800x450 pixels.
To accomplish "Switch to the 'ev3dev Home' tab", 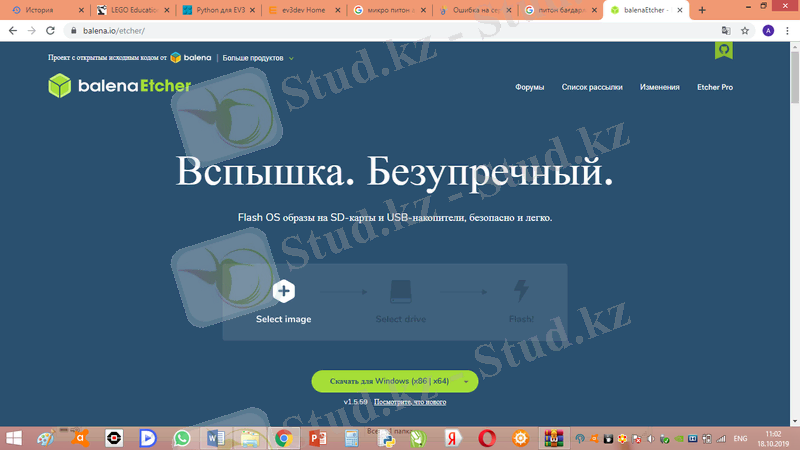I will [x=303, y=10].
